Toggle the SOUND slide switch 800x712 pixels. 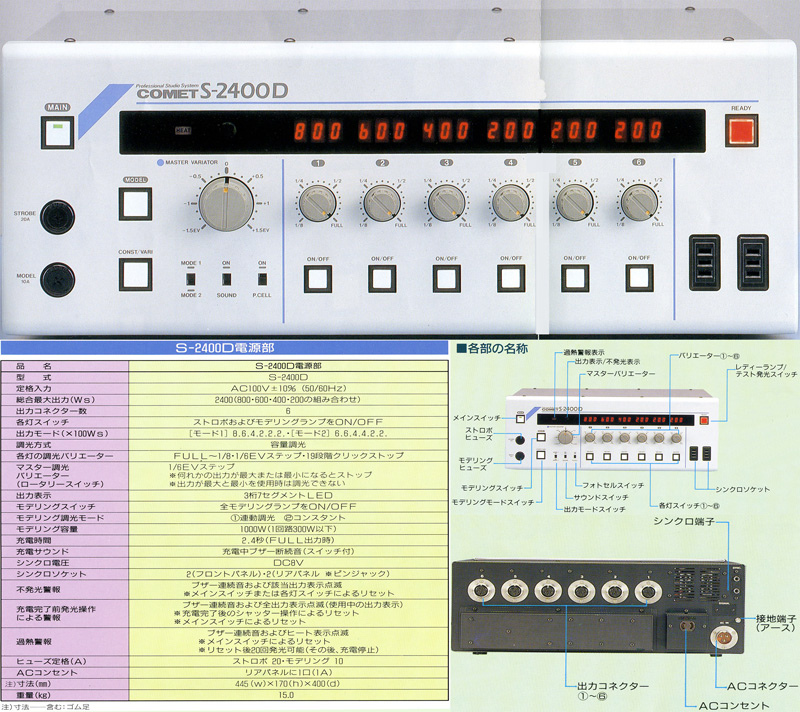click(x=226, y=277)
